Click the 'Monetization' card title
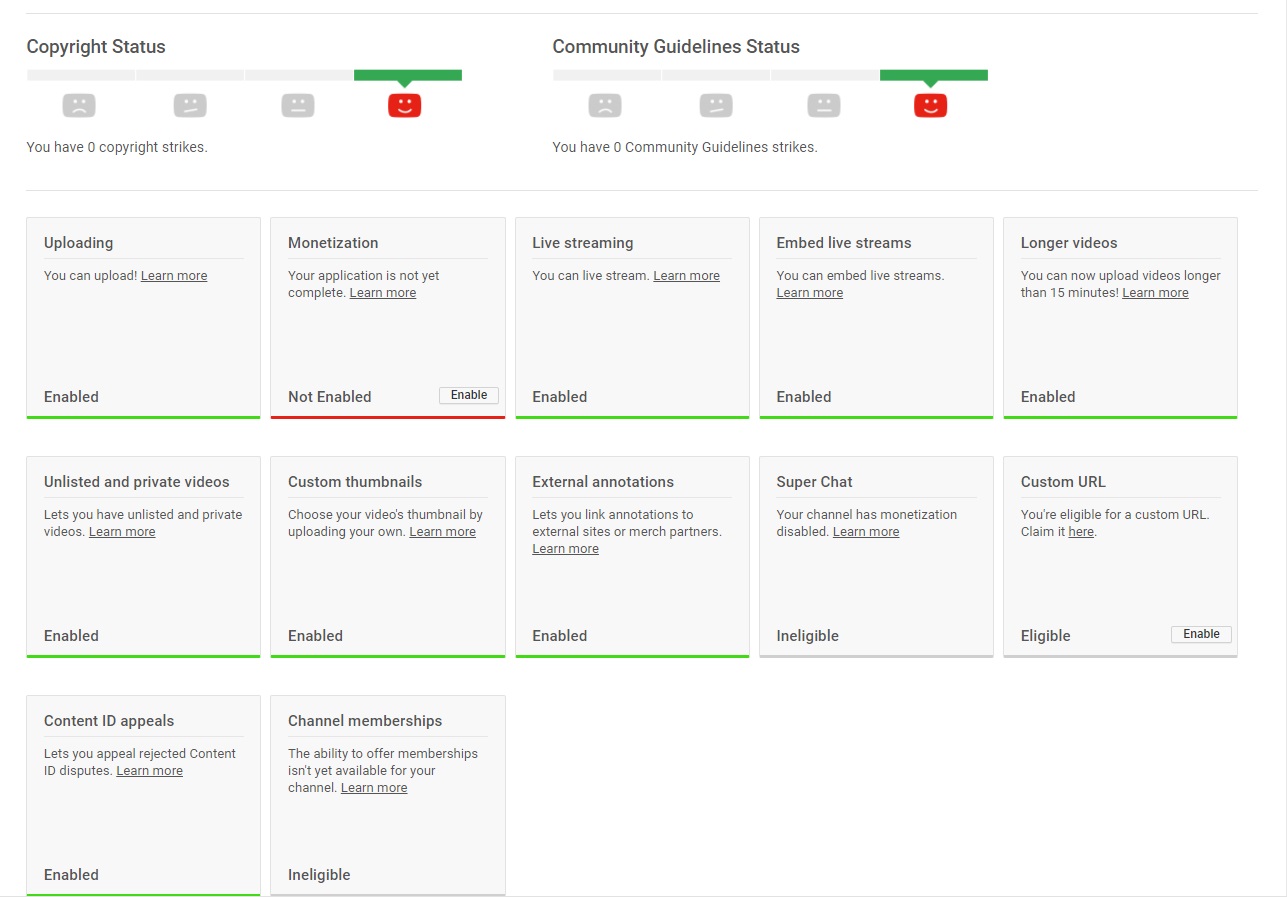This screenshot has height=897, width=1287. (x=333, y=243)
